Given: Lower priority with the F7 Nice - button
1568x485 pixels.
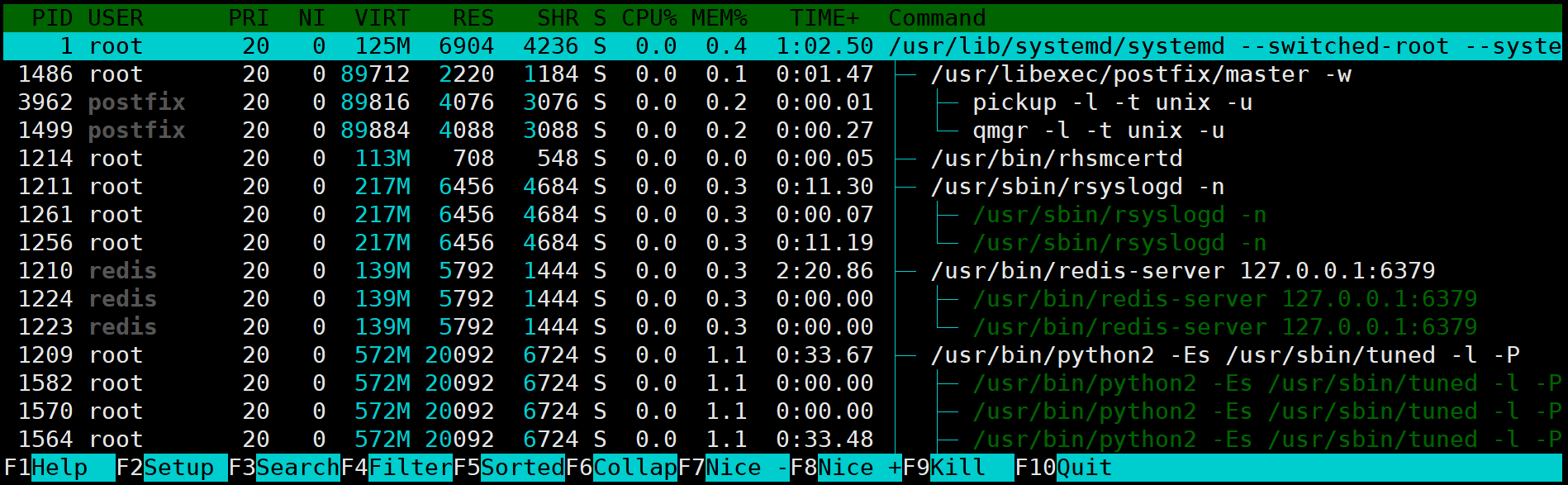Looking at the screenshot, I should 734,468.
